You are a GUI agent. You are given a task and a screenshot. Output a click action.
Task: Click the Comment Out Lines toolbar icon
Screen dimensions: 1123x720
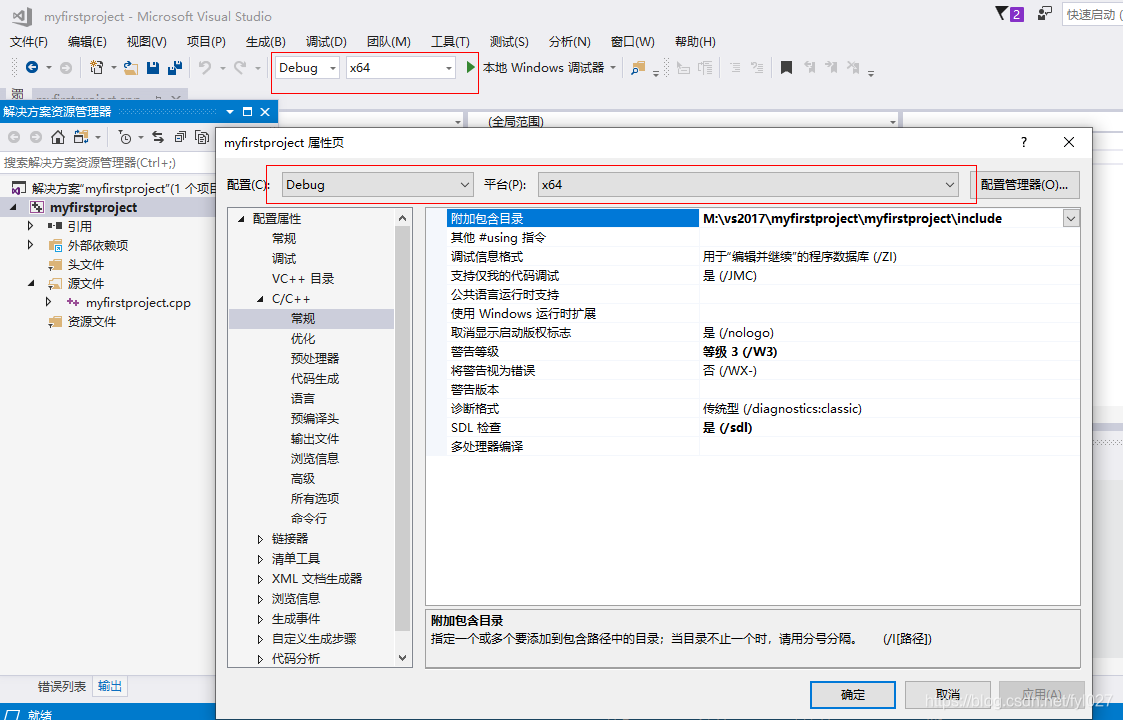click(x=735, y=67)
